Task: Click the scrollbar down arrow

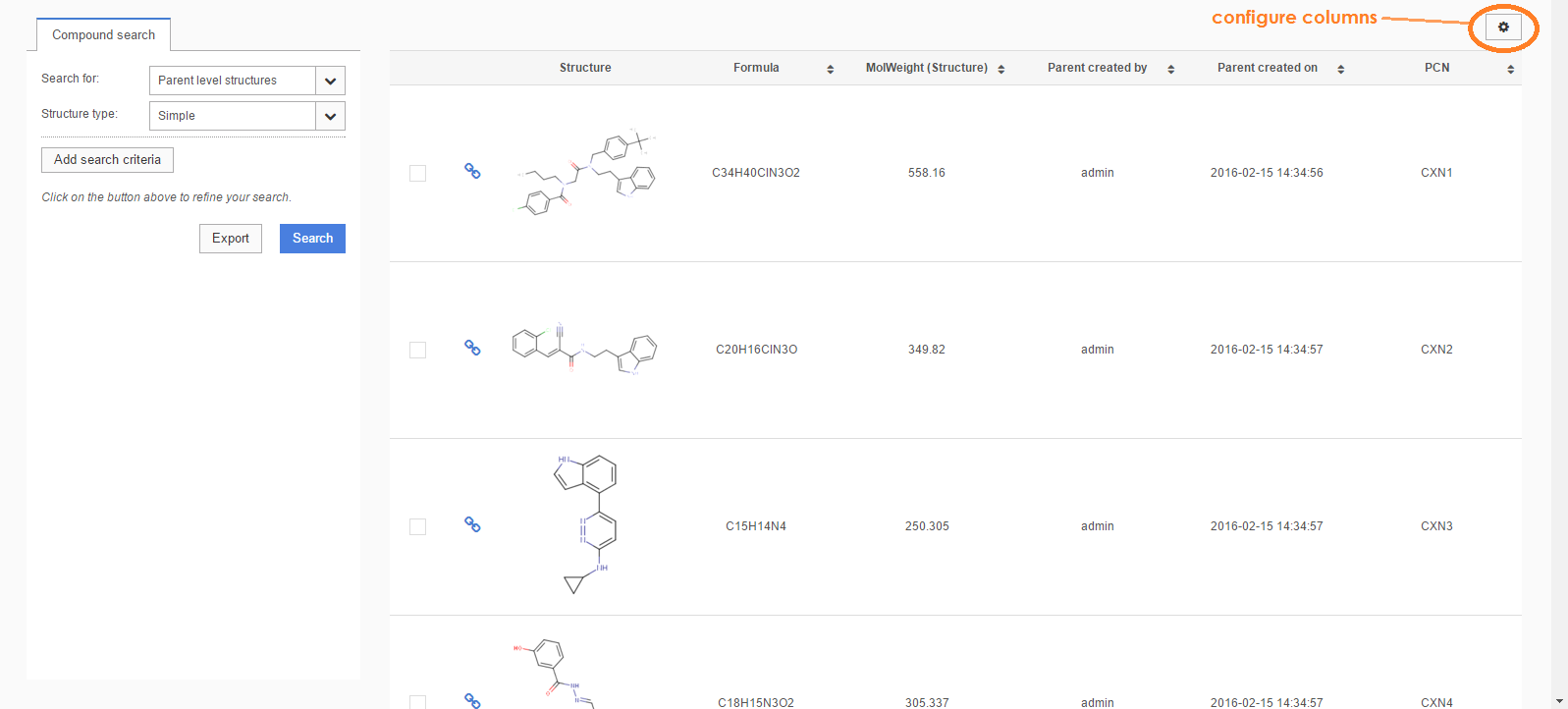Action: click(1559, 701)
